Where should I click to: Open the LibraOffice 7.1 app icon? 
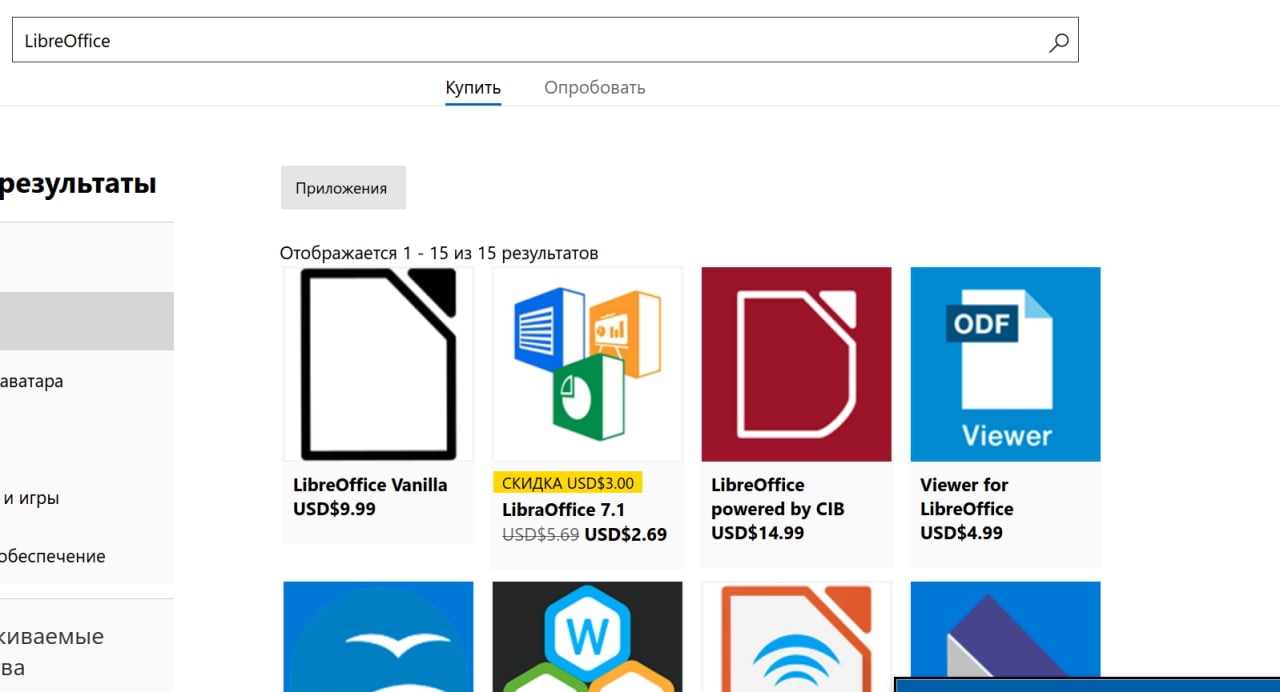tap(587, 364)
